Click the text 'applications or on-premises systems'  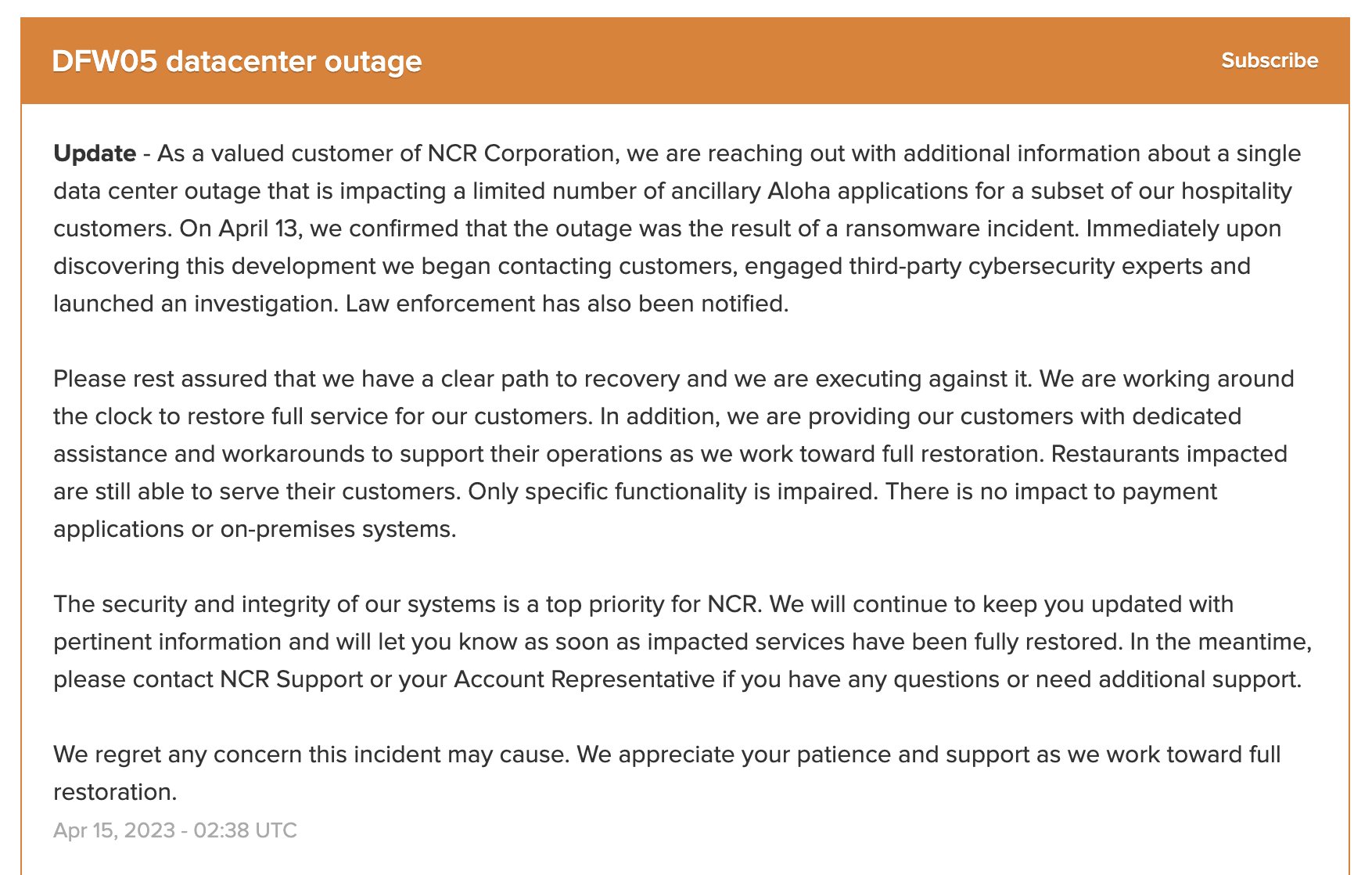(x=253, y=529)
